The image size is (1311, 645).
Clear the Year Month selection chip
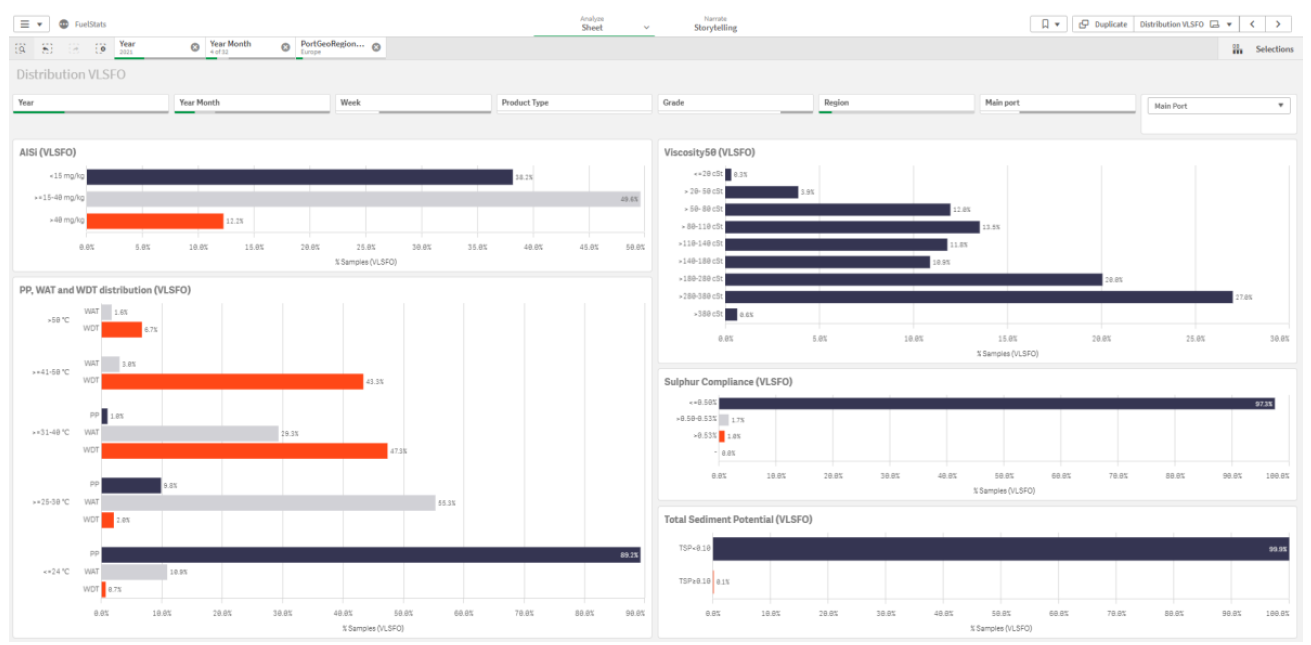(285, 47)
